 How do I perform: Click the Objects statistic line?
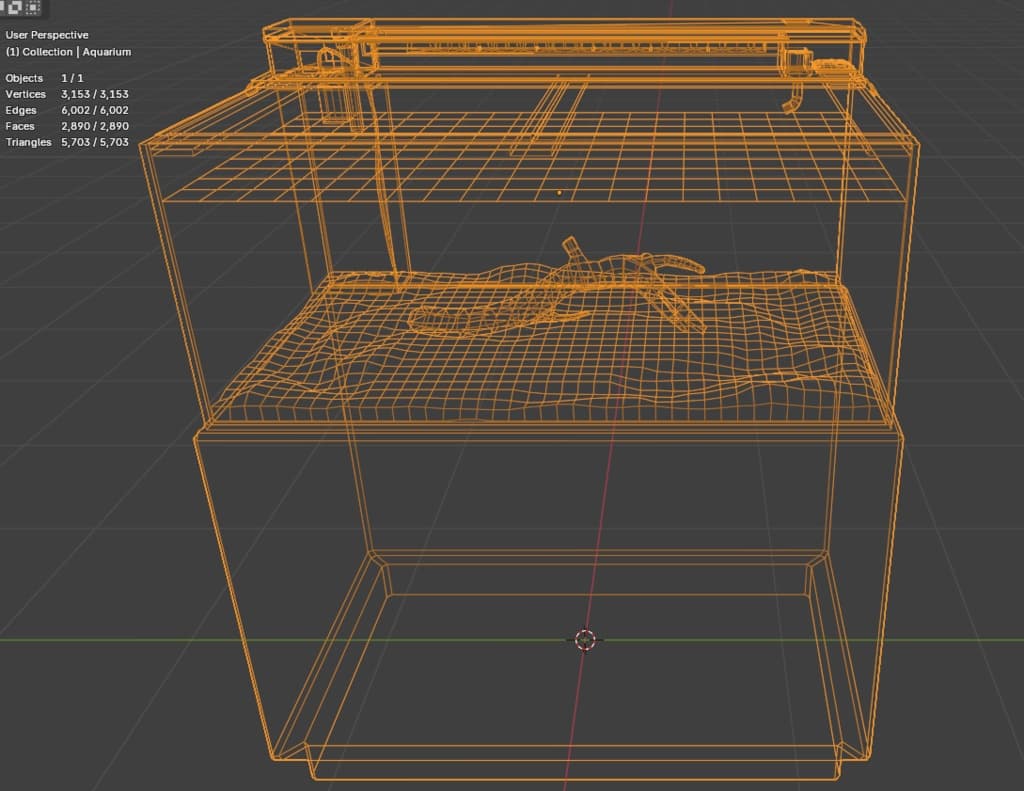point(44,78)
